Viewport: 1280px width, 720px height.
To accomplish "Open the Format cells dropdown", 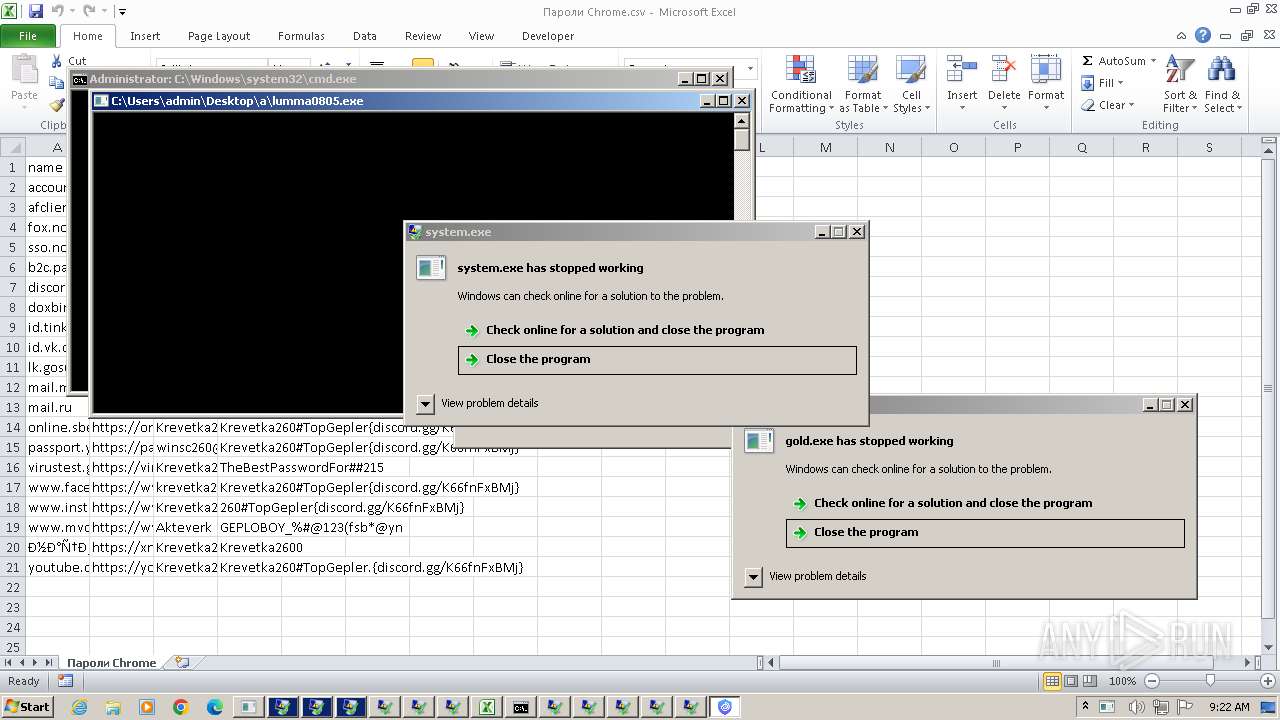I will (x=1045, y=108).
